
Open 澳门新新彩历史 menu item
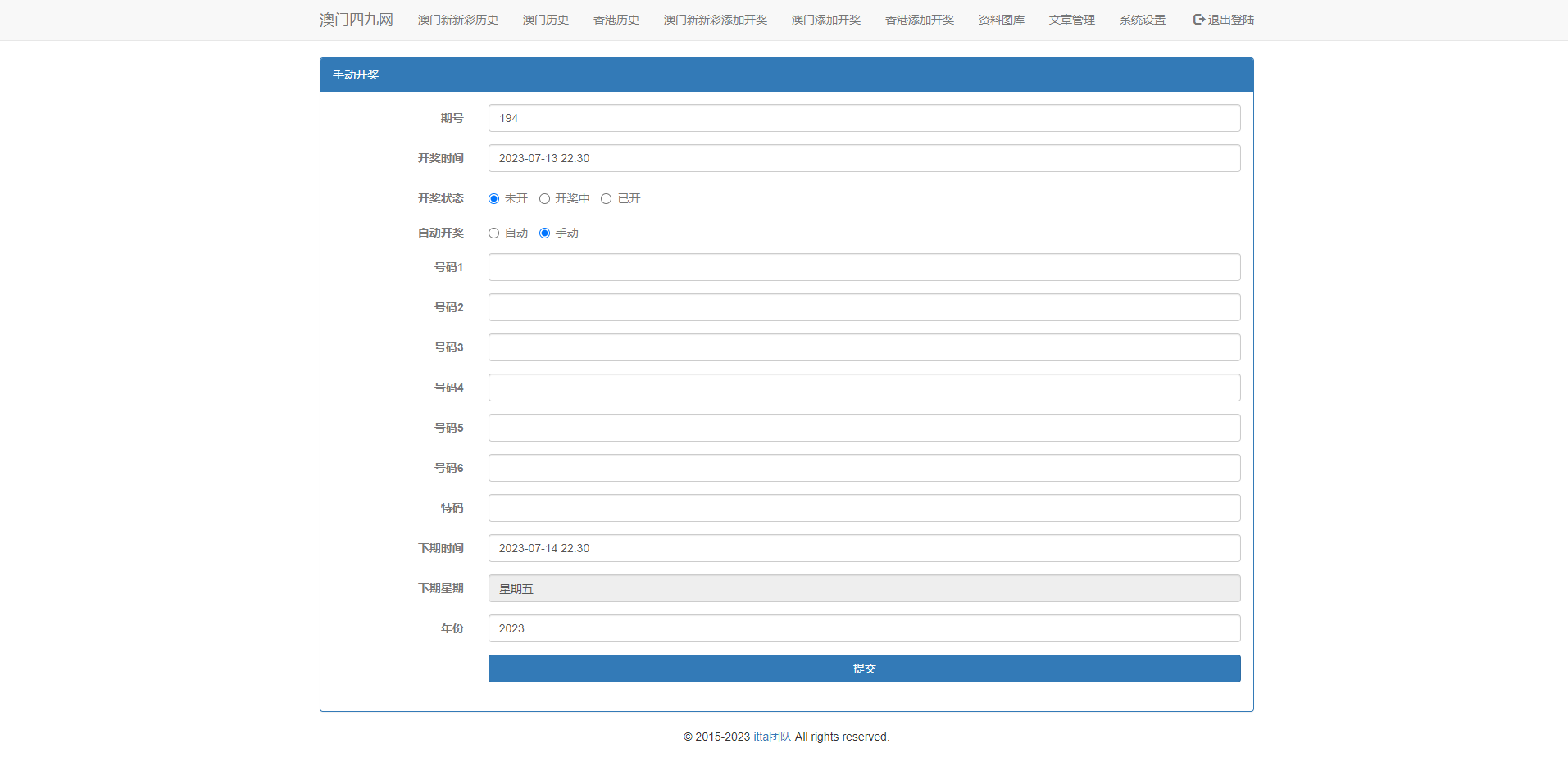[x=457, y=20]
